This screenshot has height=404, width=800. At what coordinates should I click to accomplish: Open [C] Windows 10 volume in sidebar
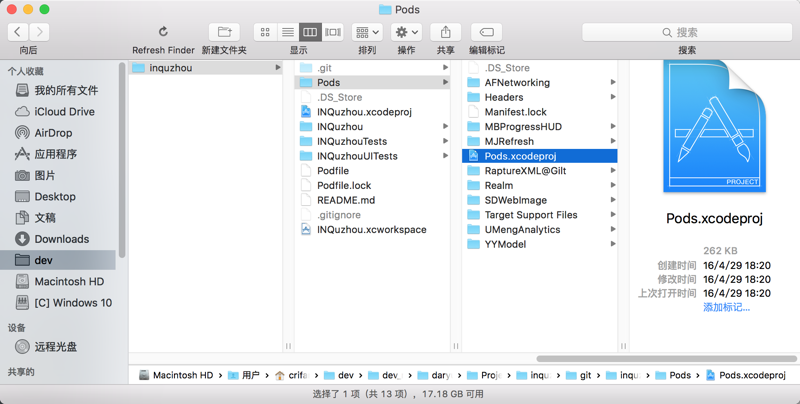(x=60, y=302)
